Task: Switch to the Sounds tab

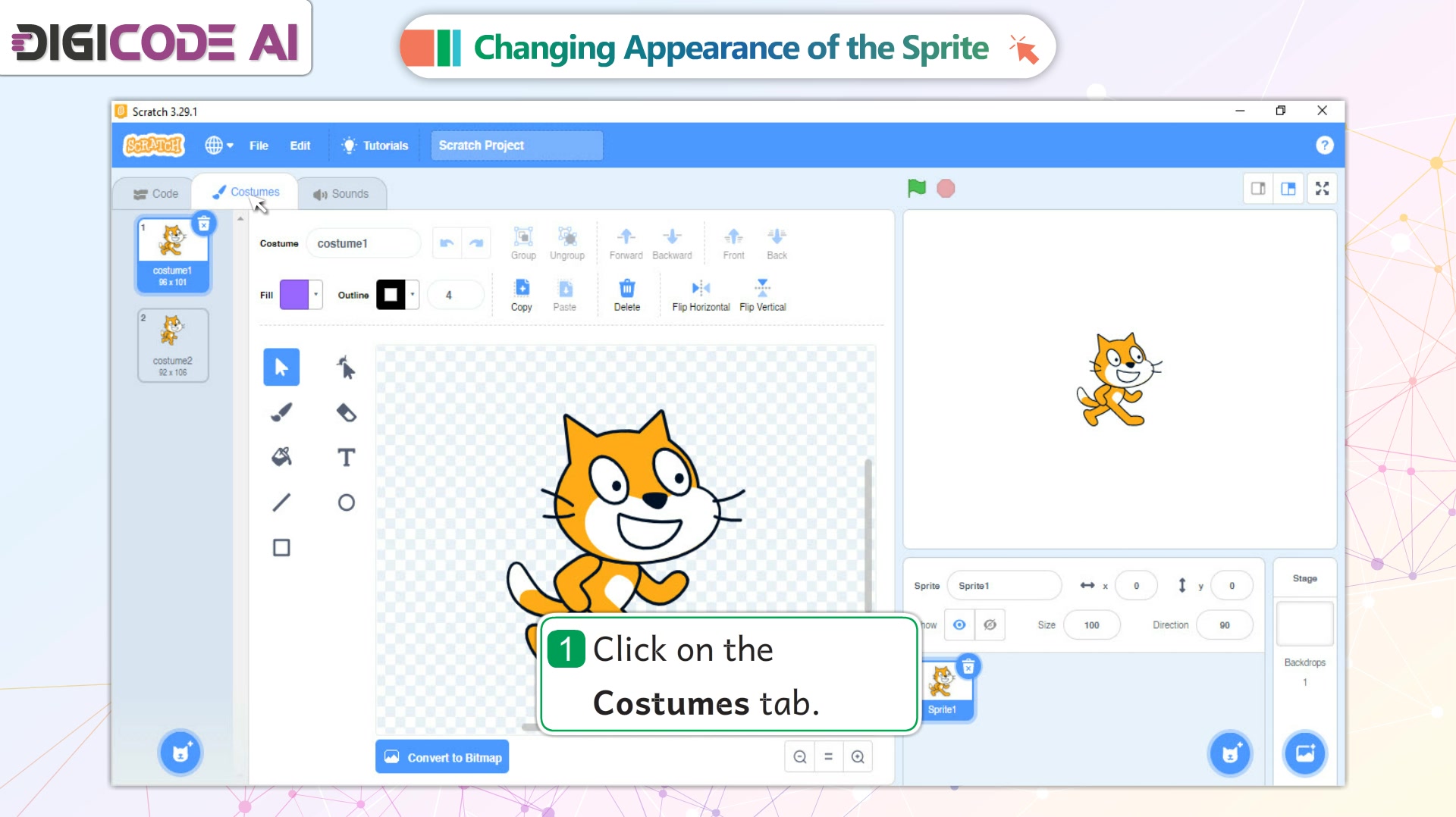Action: pyautogui.click(x=341, y=194)
